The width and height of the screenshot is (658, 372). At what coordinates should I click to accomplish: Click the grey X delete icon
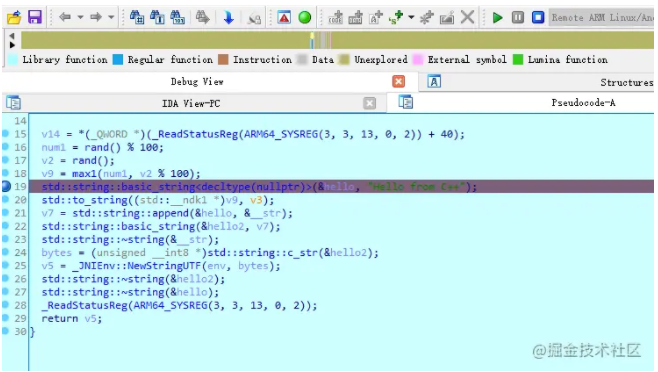click(467, 17)
